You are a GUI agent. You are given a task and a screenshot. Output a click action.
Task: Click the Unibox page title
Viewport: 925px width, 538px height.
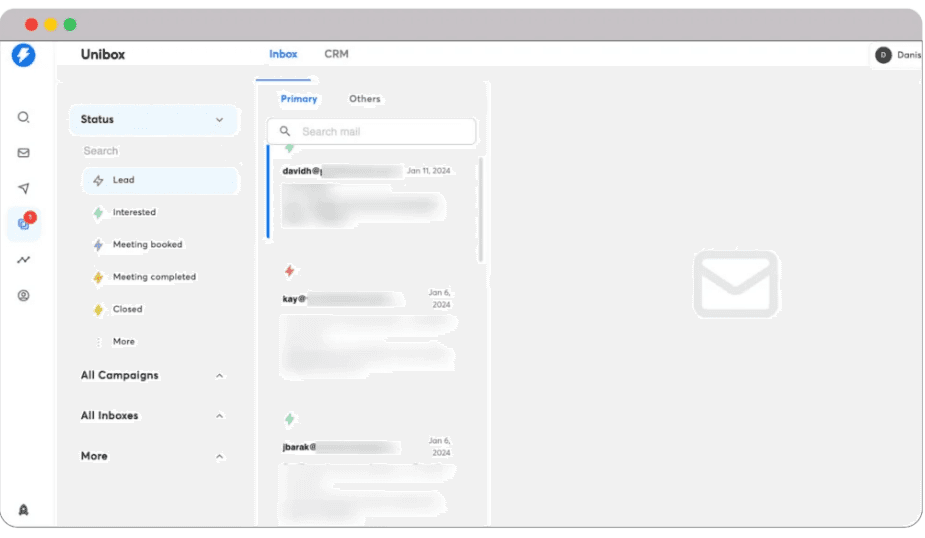pyautogui.click(x=103, y=55)
